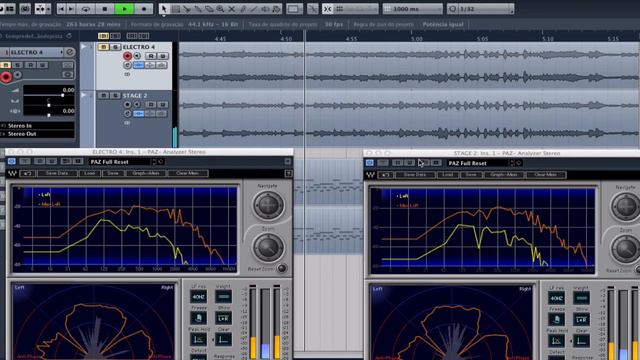
Task: Go to next marker in transport
Action: [x=71, y=9]
